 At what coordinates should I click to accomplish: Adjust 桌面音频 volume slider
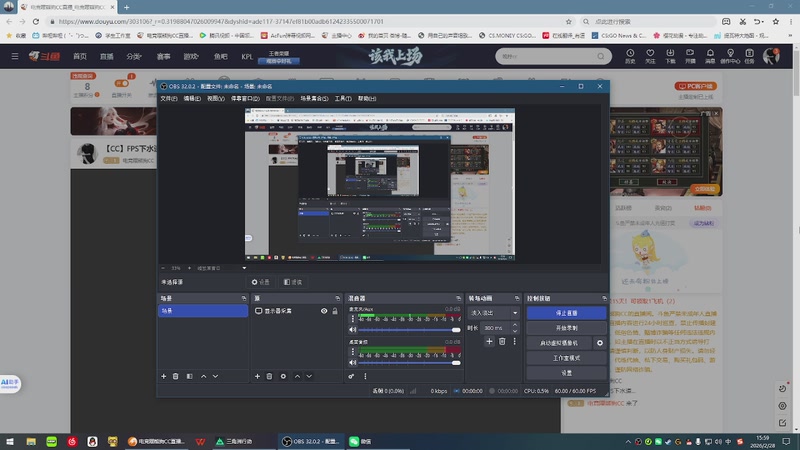pyautogui.click(x=409, y=363)
